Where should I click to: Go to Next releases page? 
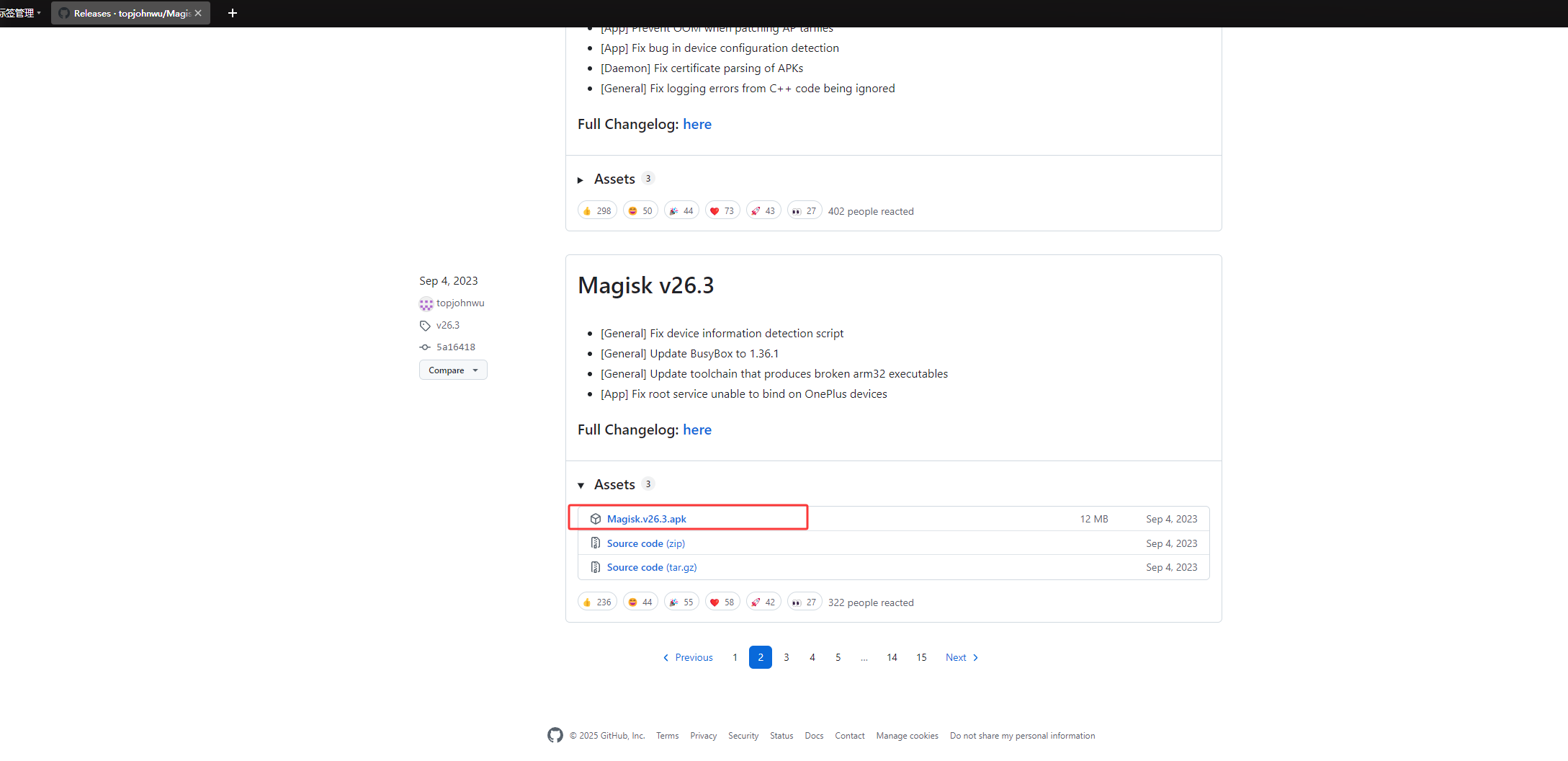pyautogui.click(x=962, y=657)
